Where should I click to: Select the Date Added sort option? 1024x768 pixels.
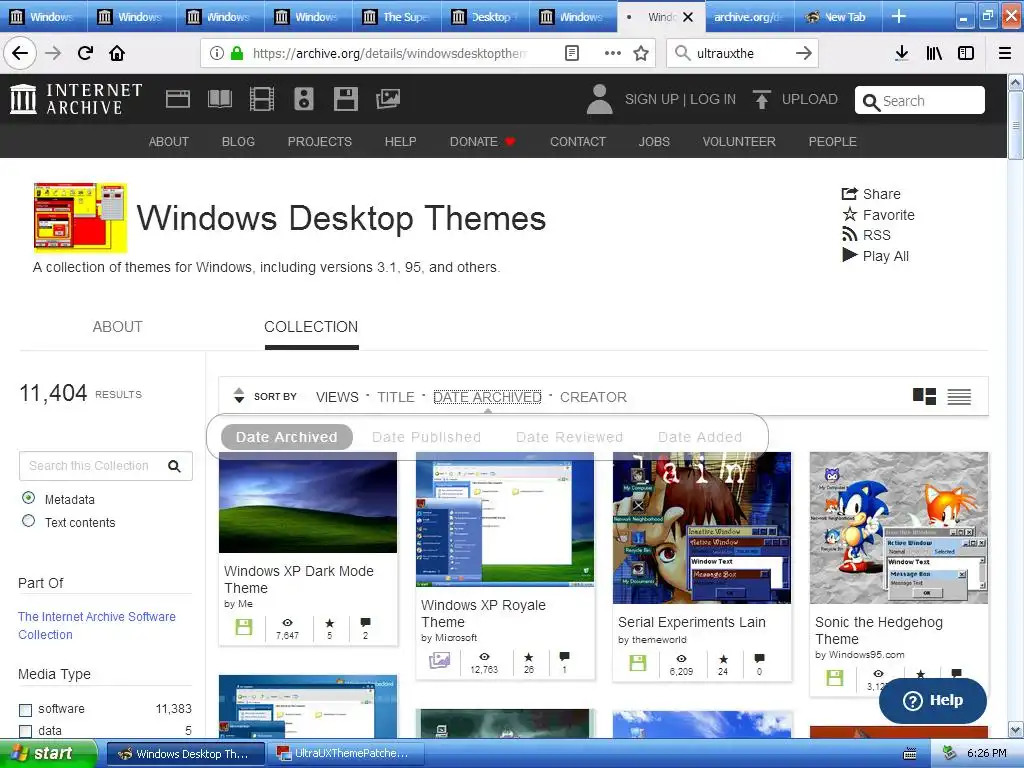tap(700, 437)
